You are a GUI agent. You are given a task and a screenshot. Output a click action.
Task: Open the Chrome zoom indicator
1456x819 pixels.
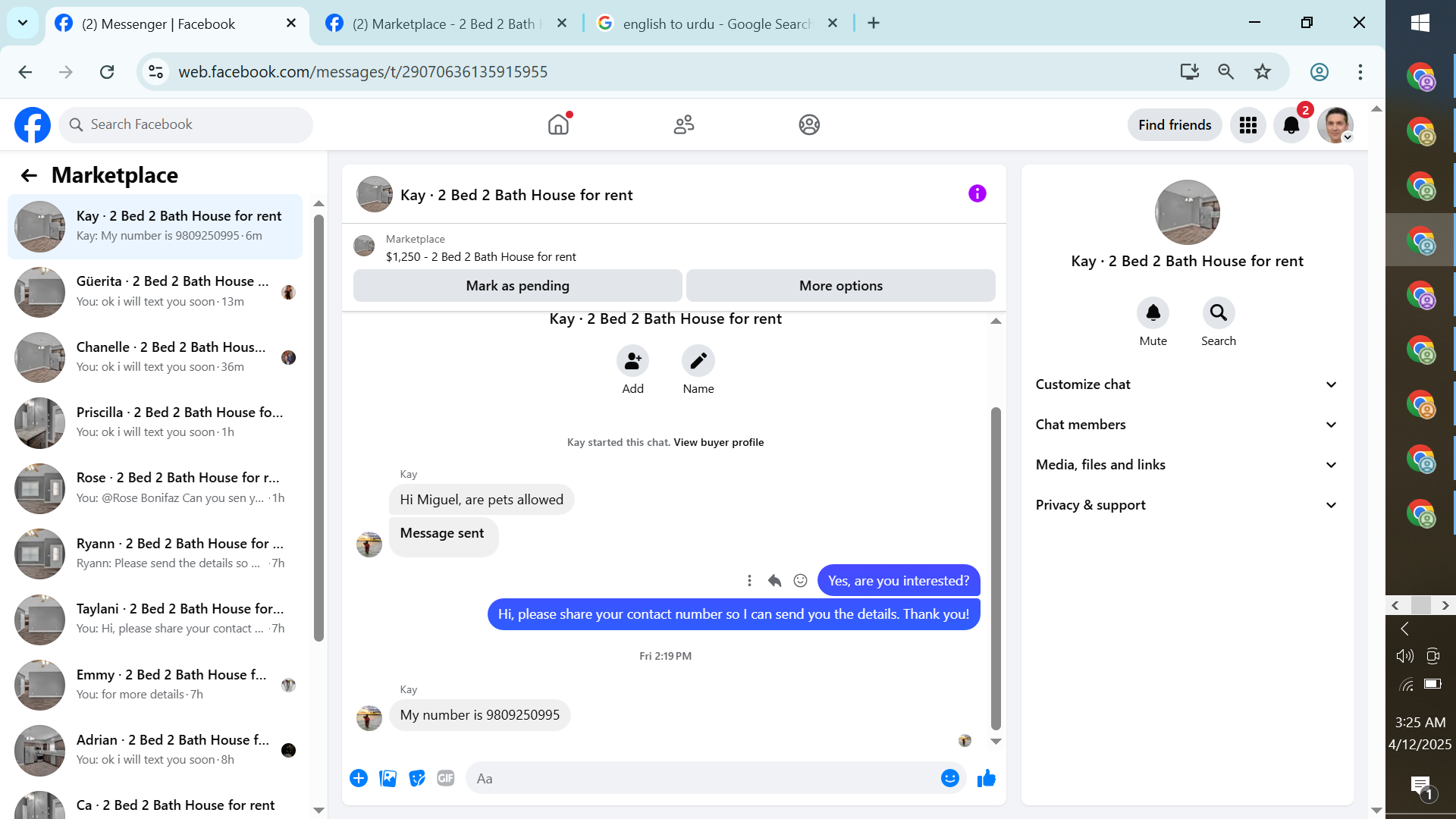[1226, 72]
